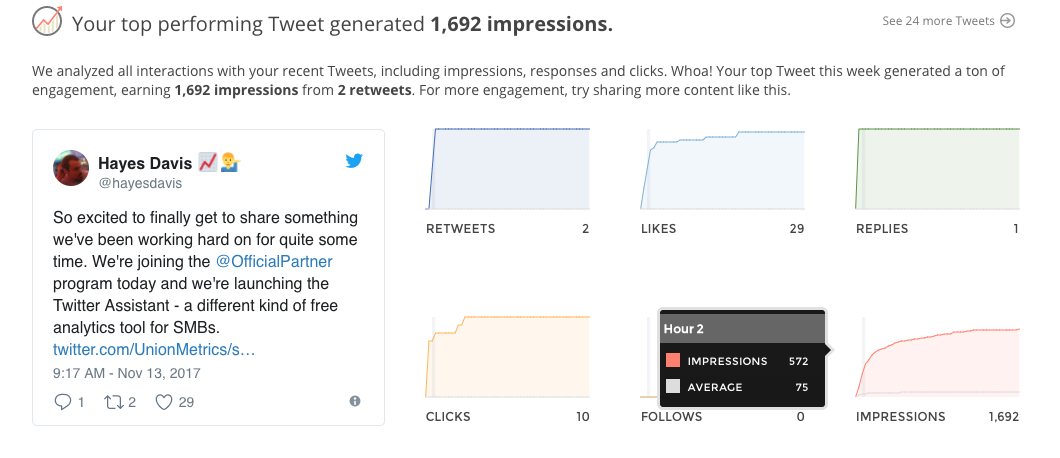Select the Clicks area chart
This screenshot has height=458, width=1060.
coord(508,357)
